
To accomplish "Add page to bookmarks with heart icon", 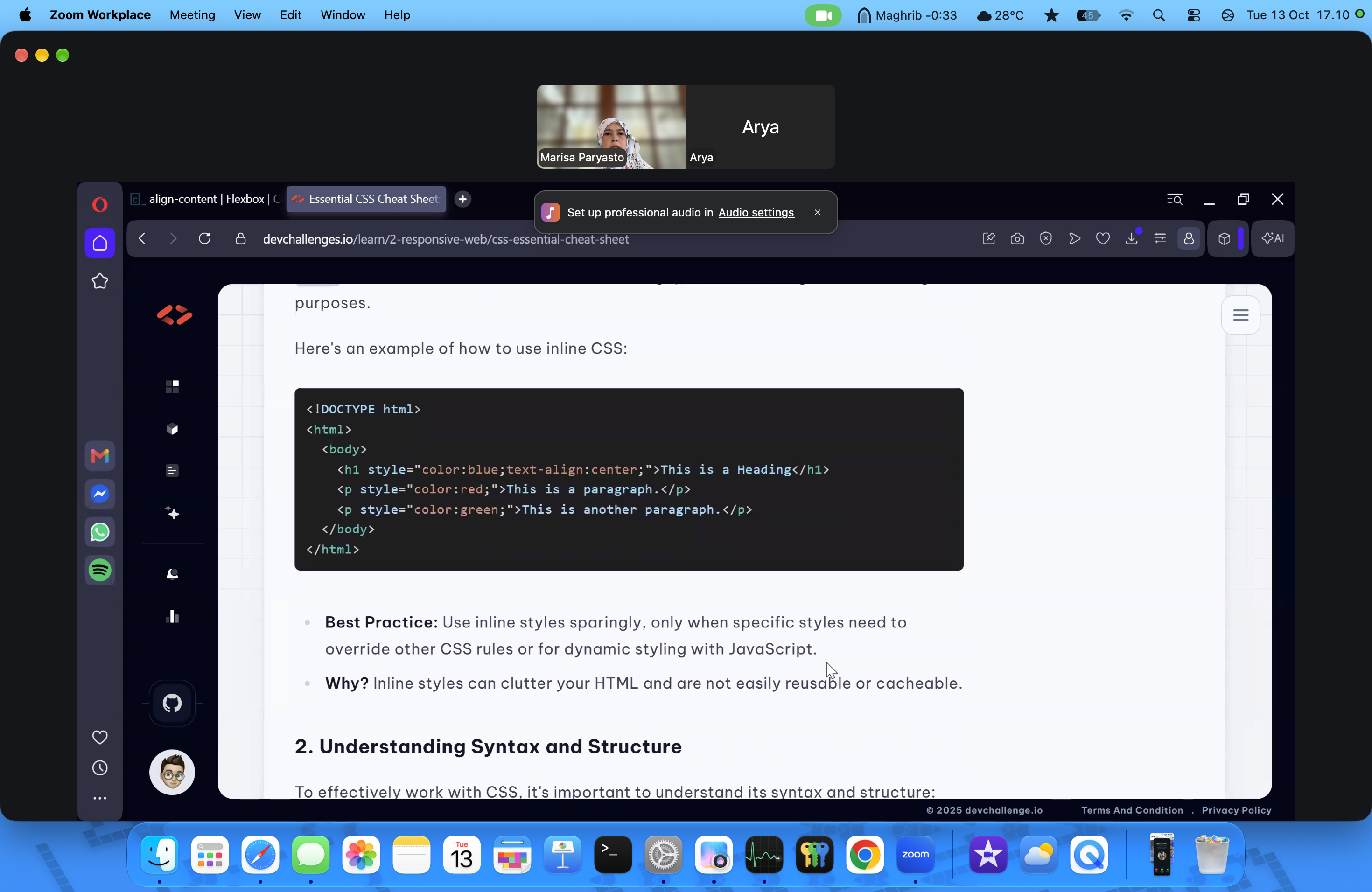I will pyautogui.click(x=1103, y=238).
